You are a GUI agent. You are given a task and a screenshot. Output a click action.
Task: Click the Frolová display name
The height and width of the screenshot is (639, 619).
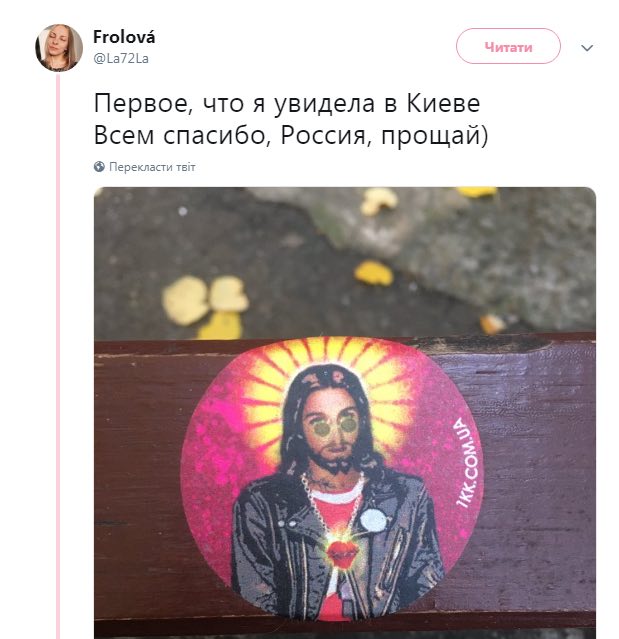coord(124,37)
